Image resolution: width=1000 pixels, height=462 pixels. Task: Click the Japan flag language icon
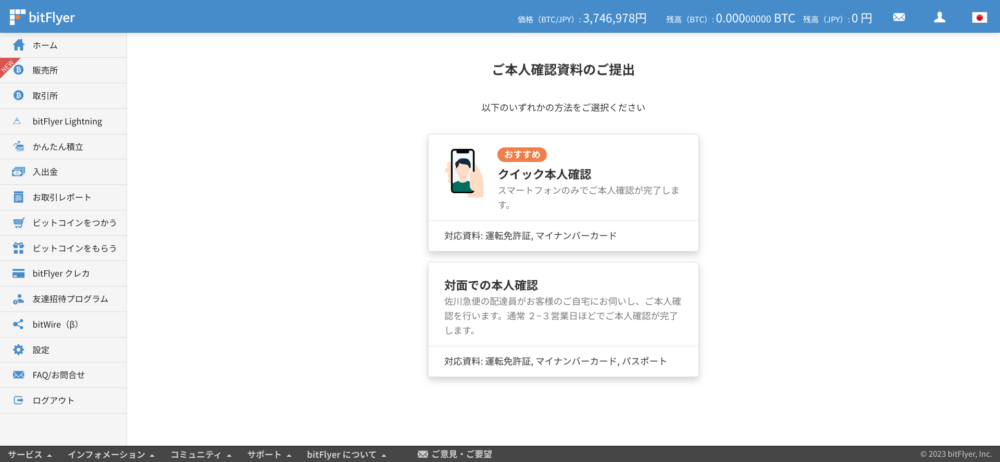pos(979,17)
